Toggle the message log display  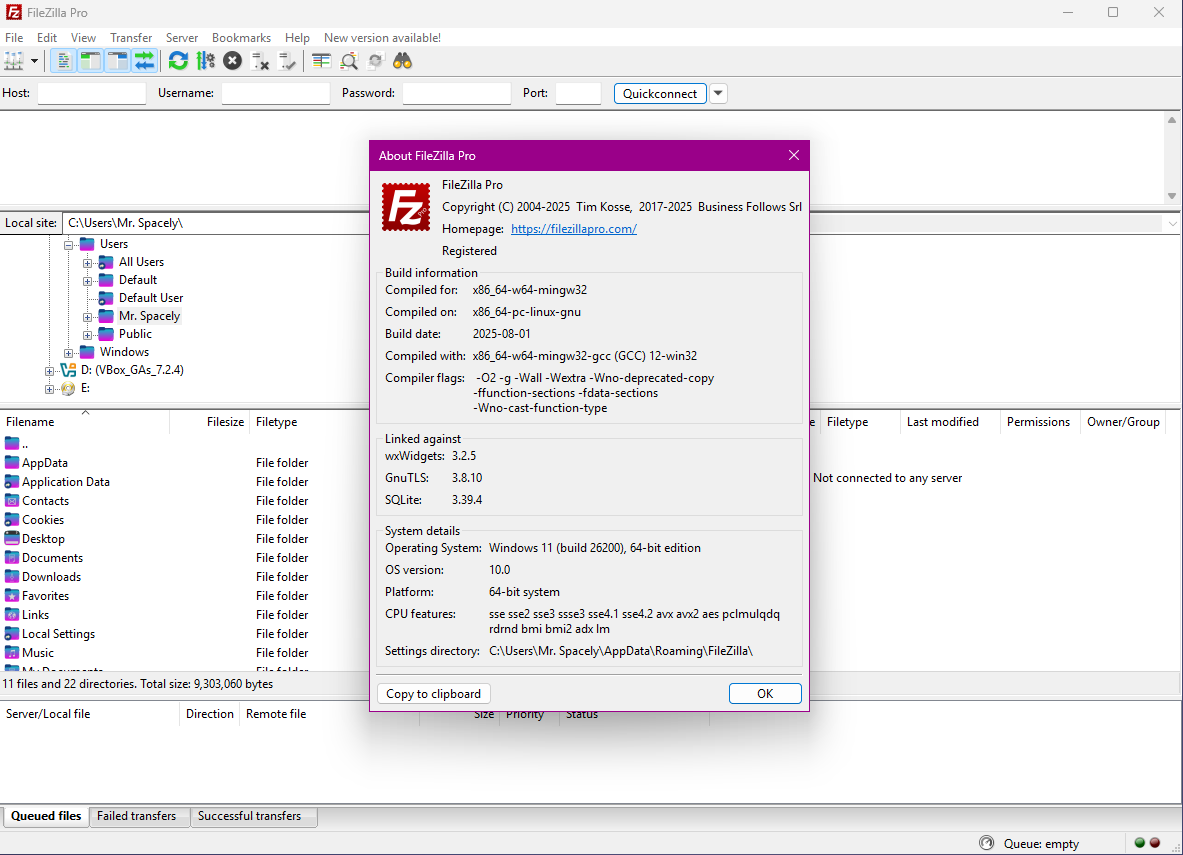[x=63, y=61]
